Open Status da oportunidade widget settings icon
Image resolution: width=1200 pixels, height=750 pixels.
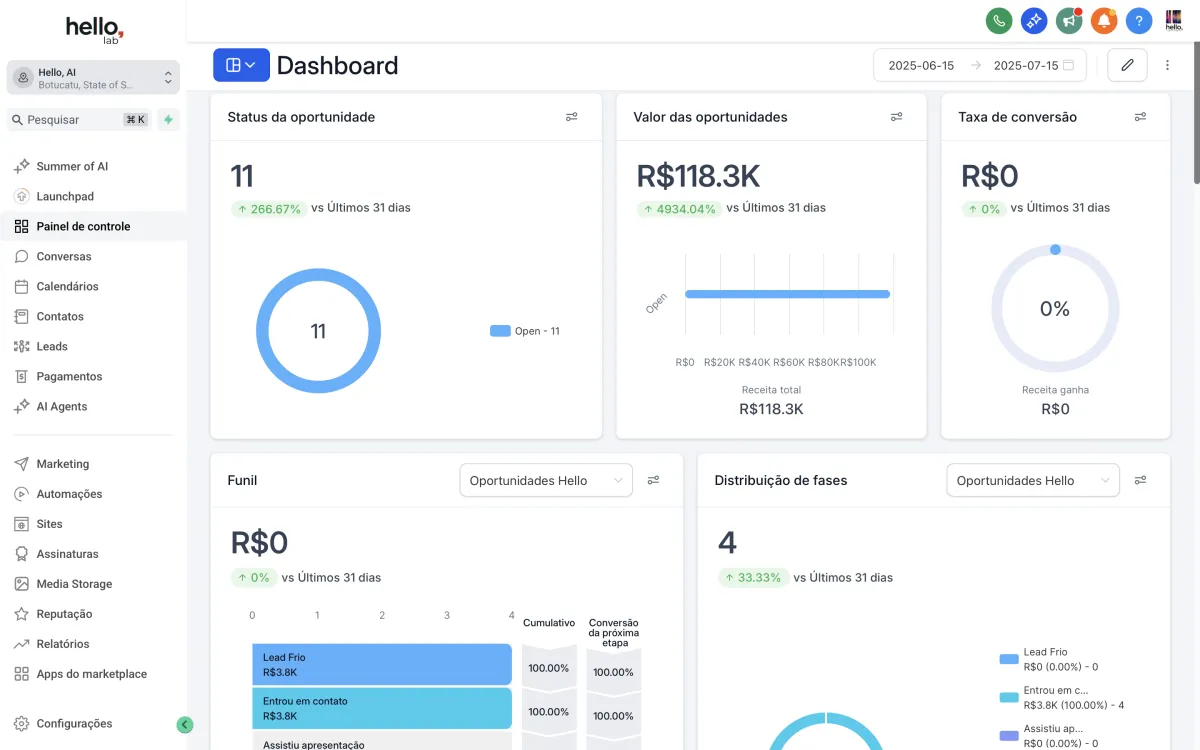[572, 117]
